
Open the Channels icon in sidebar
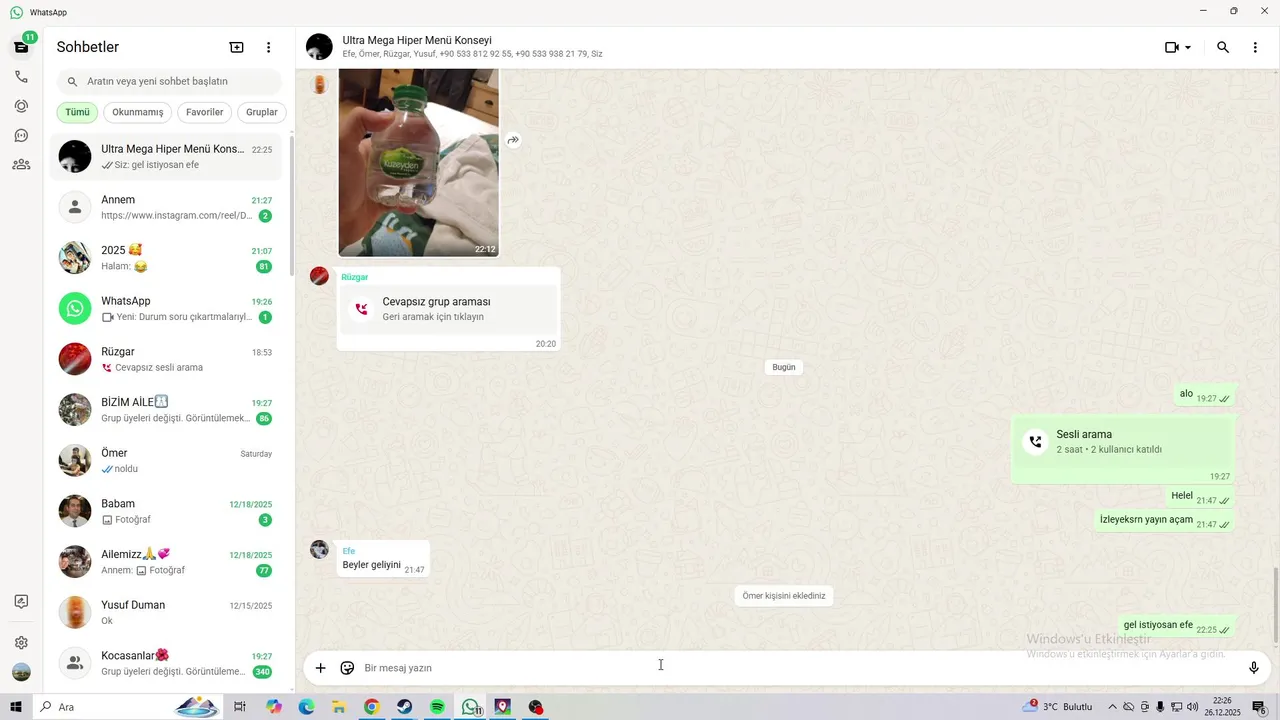pyautogui.click(x=21, y=135)
